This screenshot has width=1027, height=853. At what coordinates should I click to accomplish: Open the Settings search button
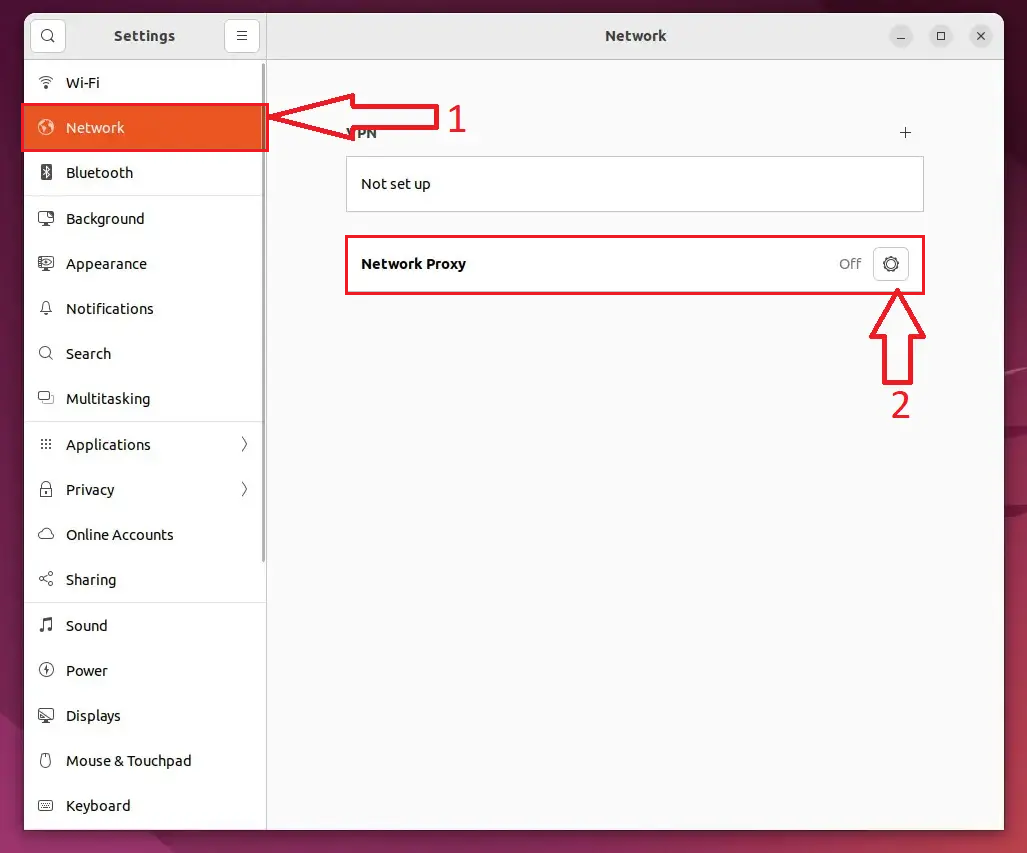[x=48, y=35]
